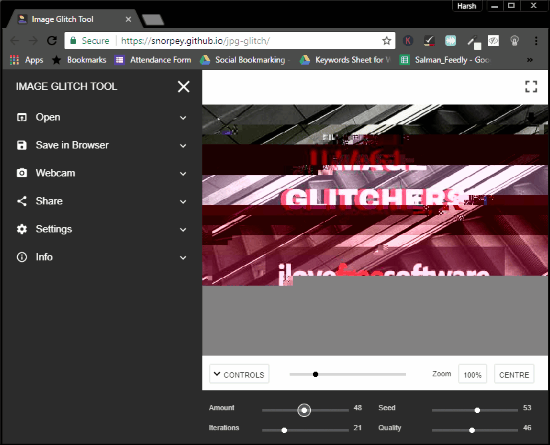Click the Seed slider handle
This screenshot has height=445, width=550.
pos(477,410)
